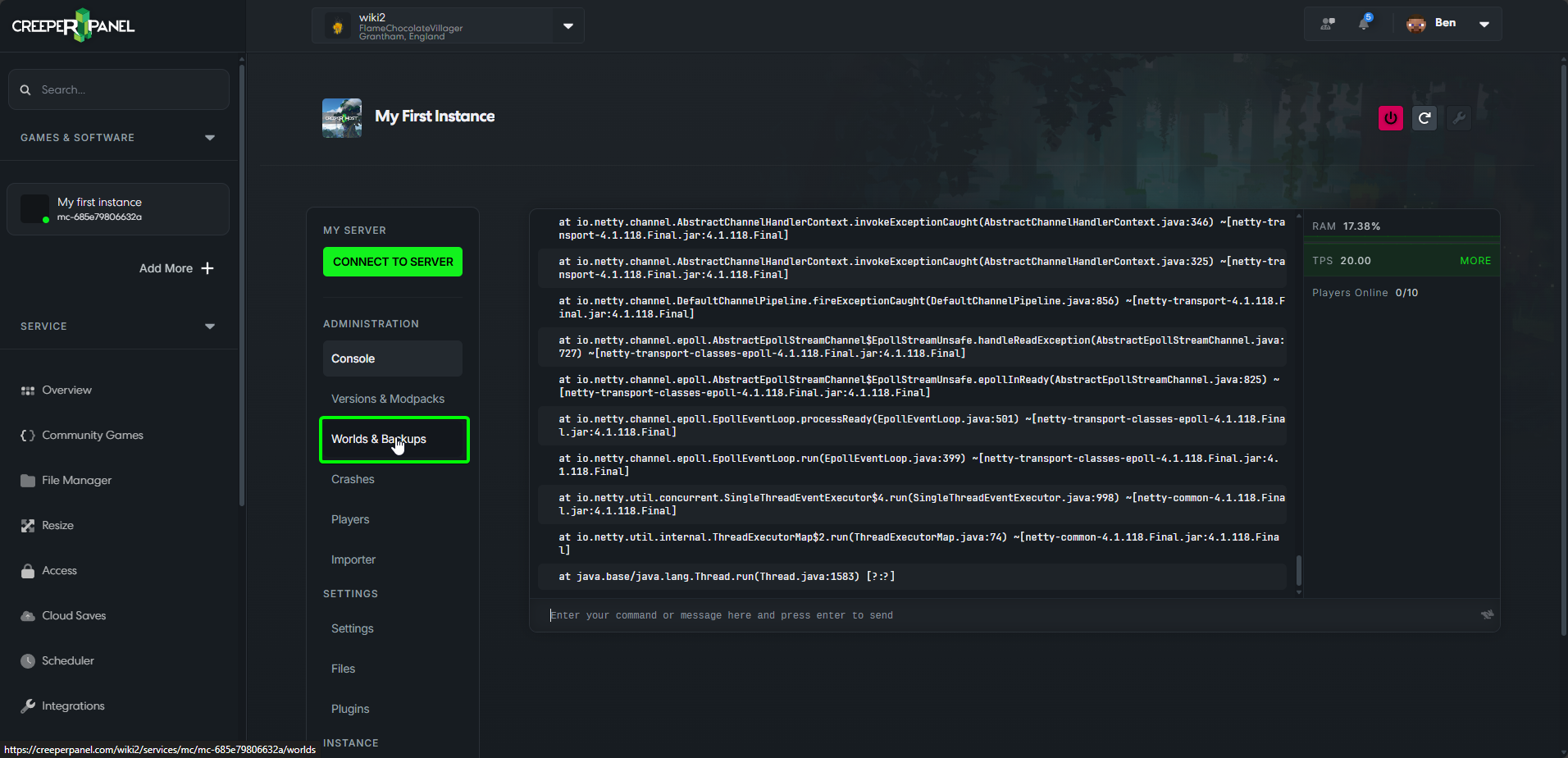Open server tools via the wrench icon
The image size is (1568, 758).
(1459, 117)
